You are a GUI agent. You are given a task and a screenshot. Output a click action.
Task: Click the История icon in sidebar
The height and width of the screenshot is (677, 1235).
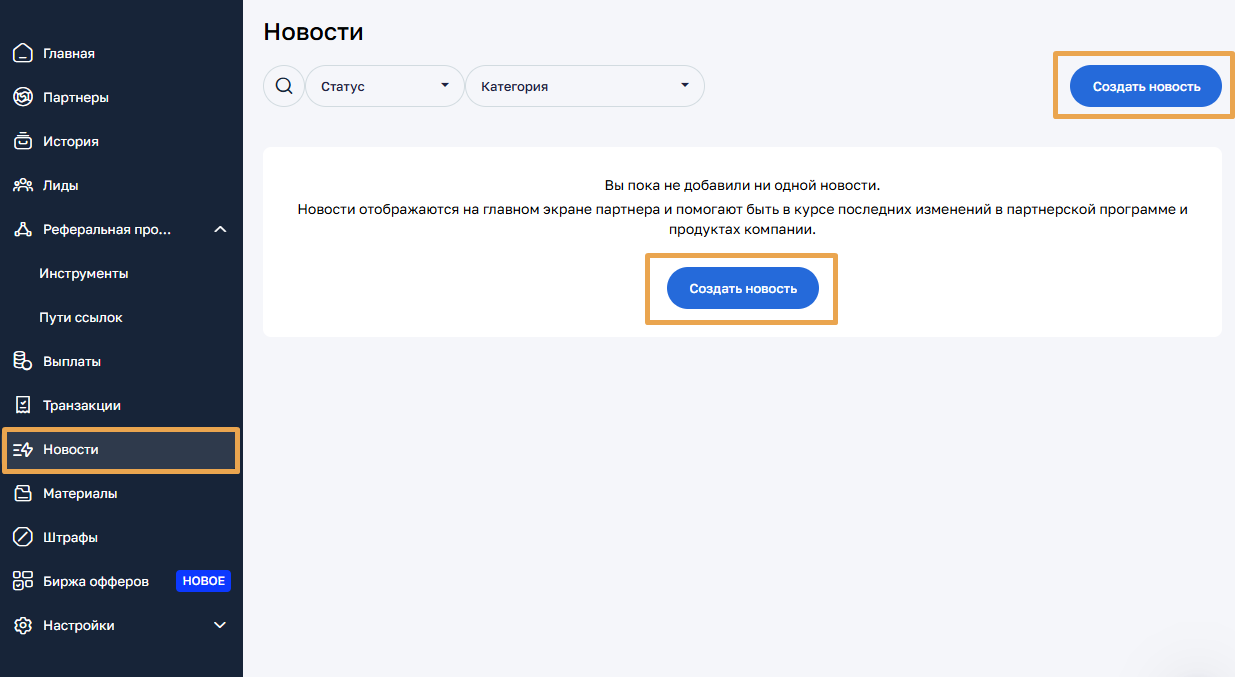coord(23,142)
